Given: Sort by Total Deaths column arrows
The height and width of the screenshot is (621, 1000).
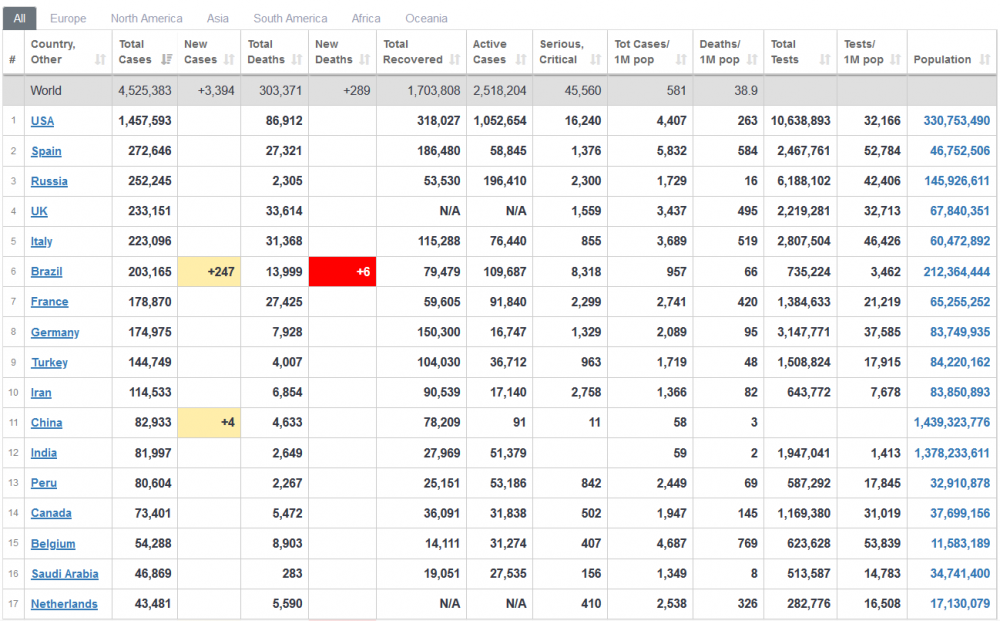Looking at the screenshot, I should (x=297, y=60).
